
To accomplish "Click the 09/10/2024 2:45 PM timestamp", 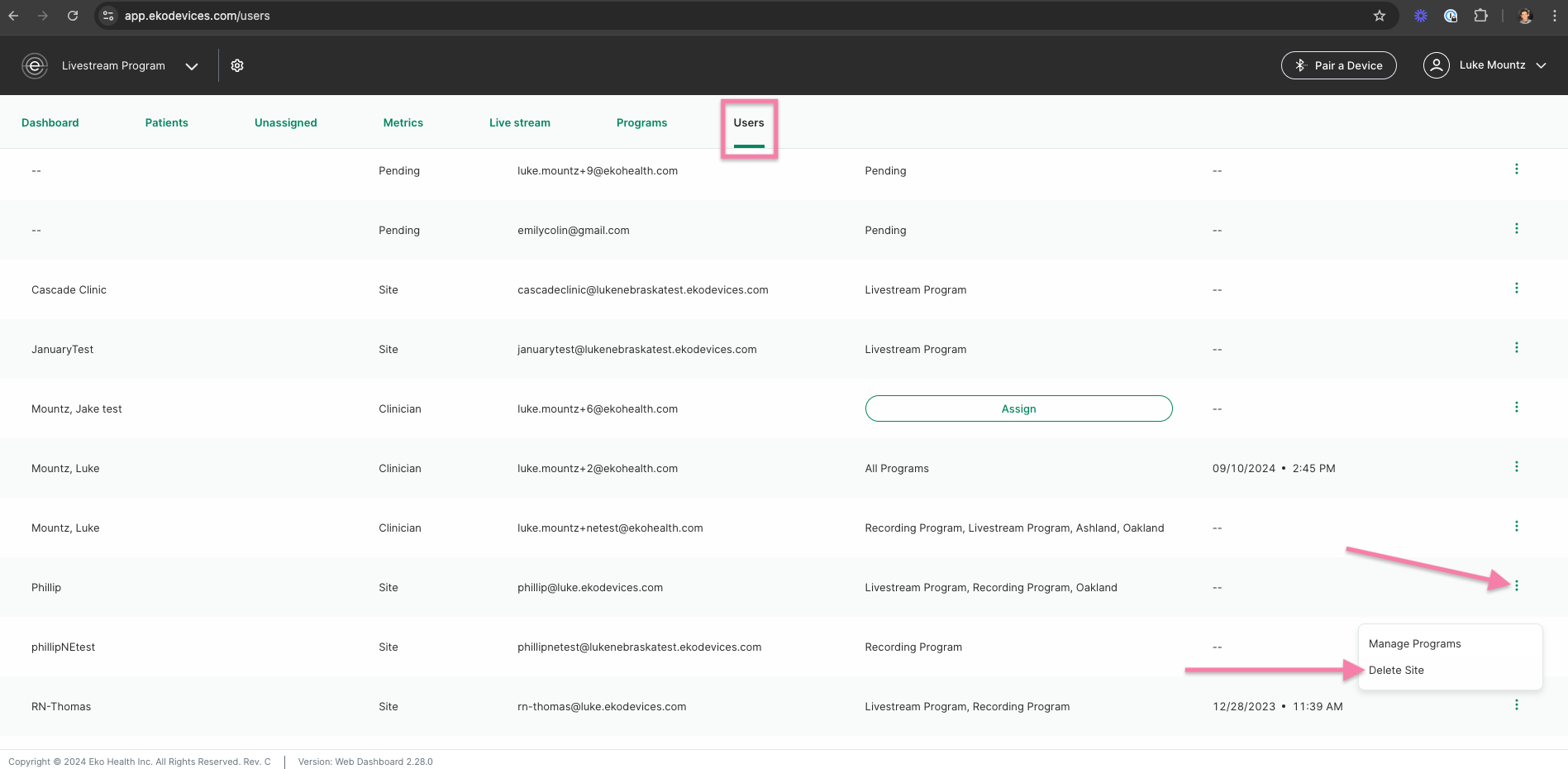I will pyautogui.click(x=1274, y=468).
